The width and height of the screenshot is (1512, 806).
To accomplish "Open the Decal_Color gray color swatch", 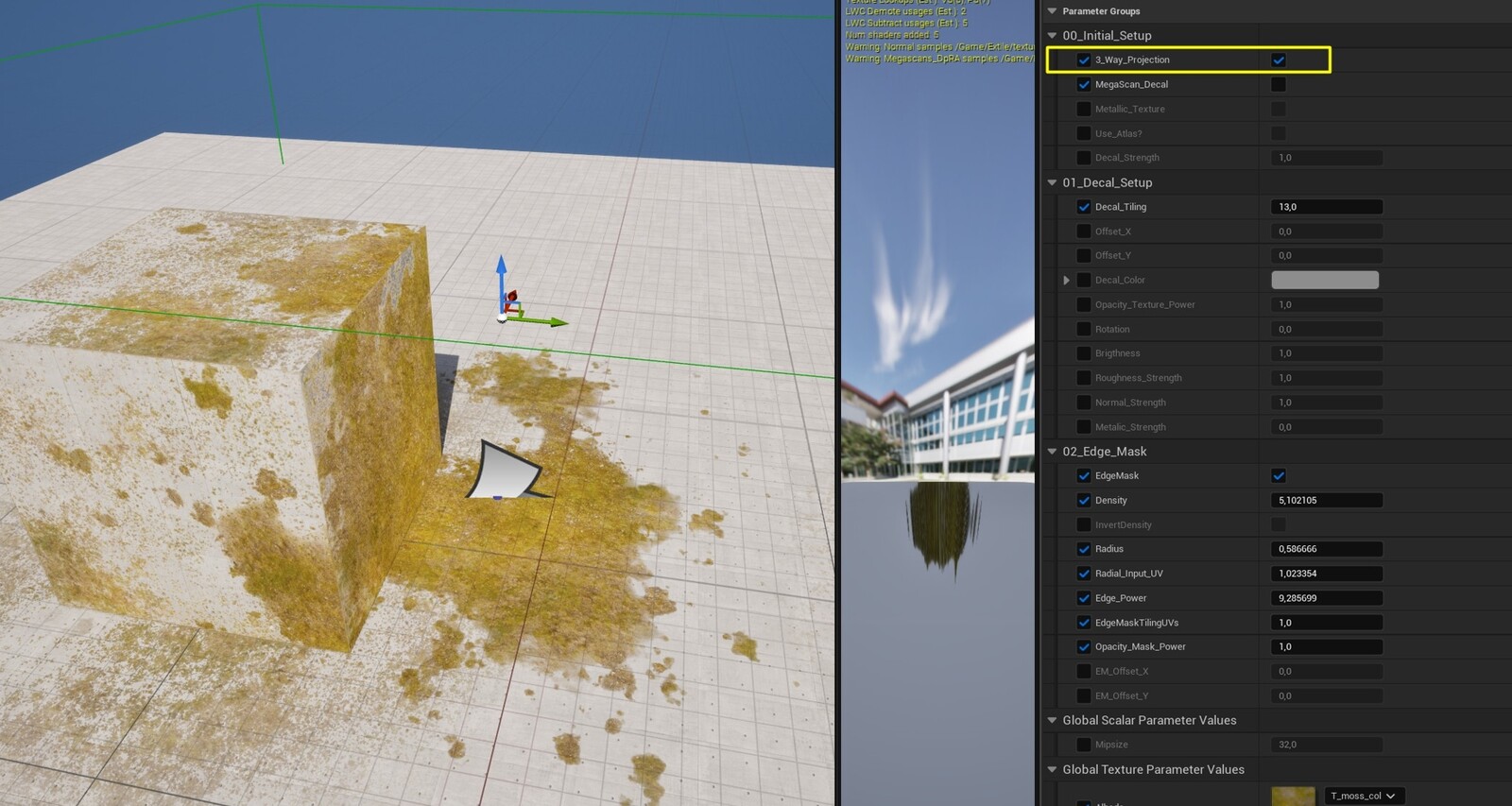I will 1325,280.
